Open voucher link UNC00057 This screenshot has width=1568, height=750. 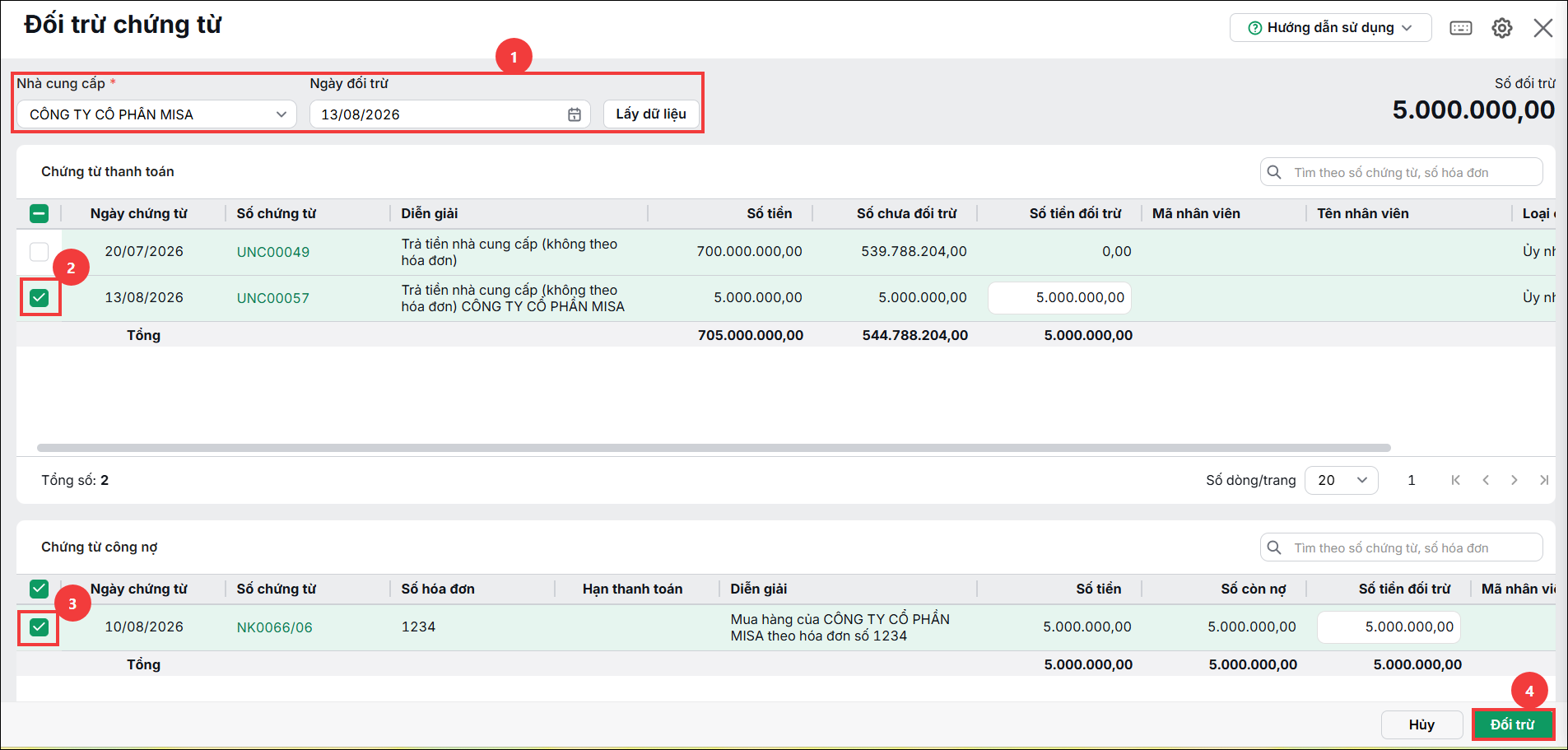[x=273, y=298]
